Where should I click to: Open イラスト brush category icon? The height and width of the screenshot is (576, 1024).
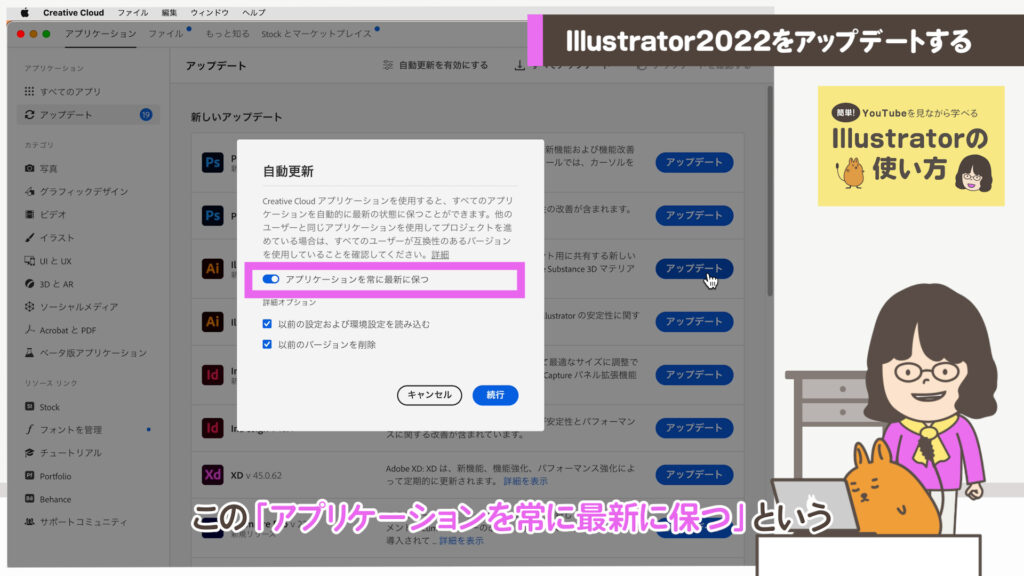coord(29,238)
